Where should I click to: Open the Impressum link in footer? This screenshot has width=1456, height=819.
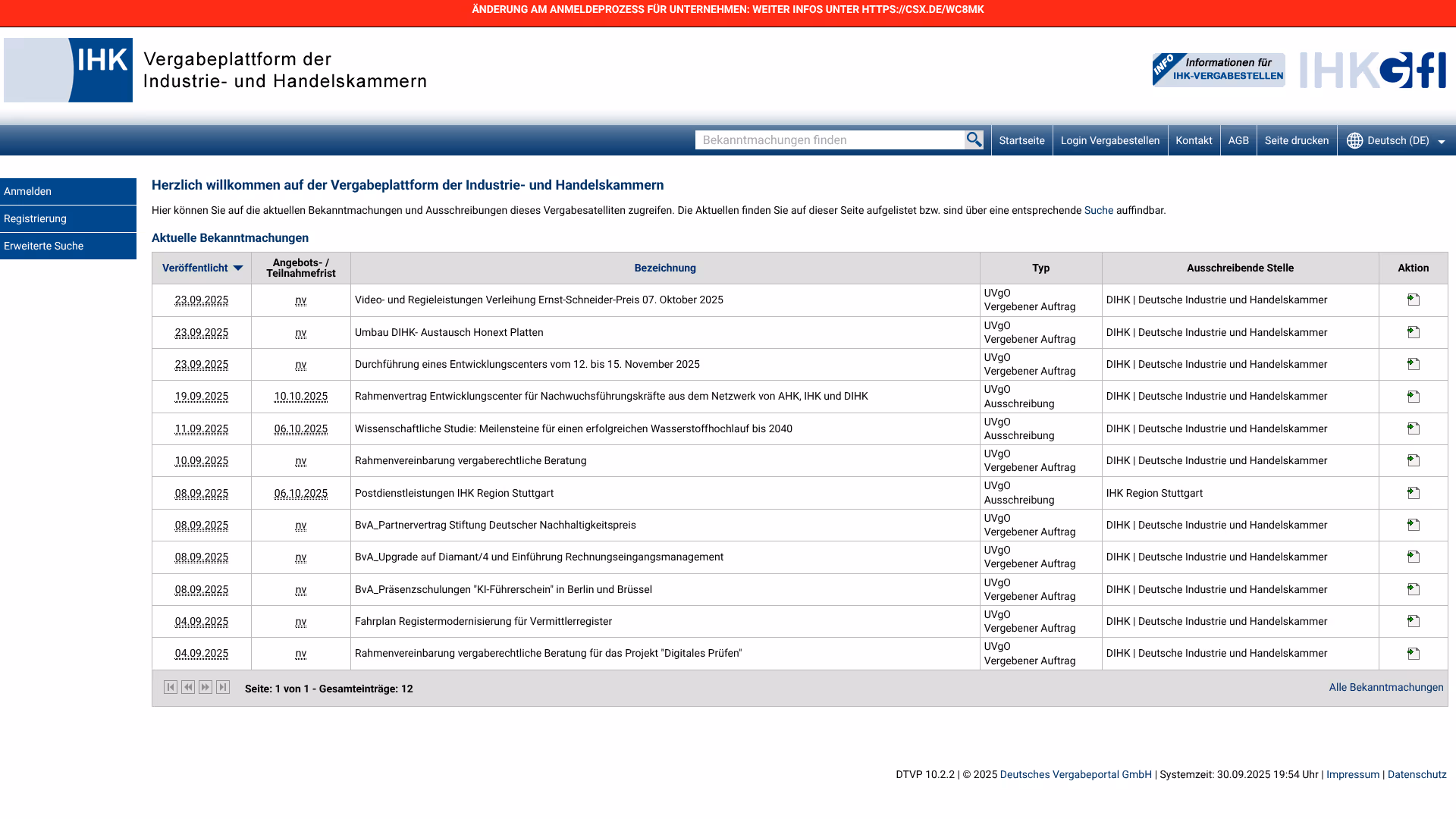pyautogui.click(x=1352, y=774)
